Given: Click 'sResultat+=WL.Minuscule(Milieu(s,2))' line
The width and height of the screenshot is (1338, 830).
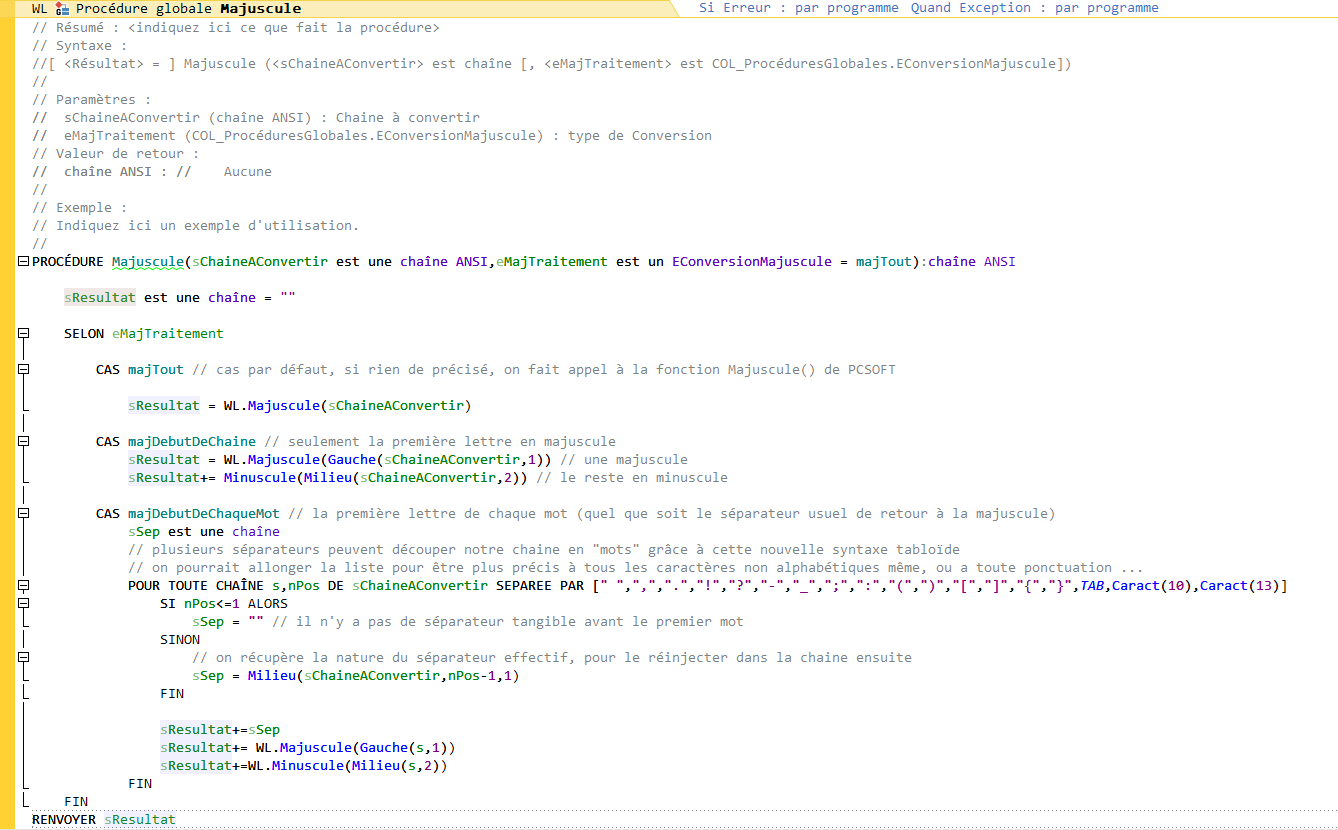Looking at the screenshot, I should pyautogui.click(x=304, y=766).
